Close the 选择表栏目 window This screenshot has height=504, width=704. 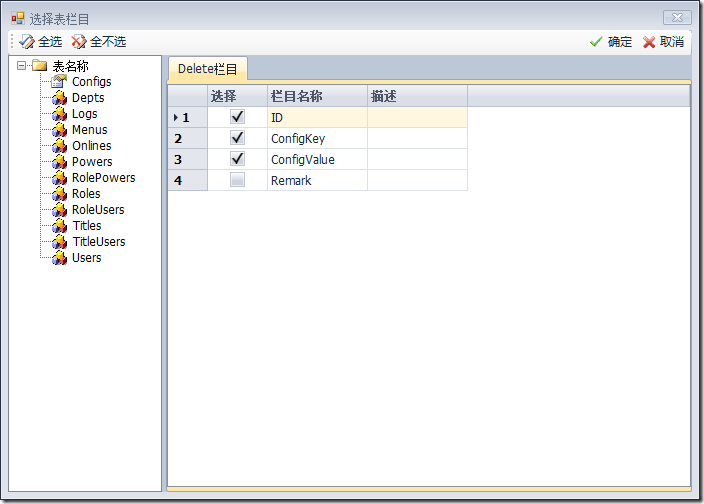click(x=677, y=18)
